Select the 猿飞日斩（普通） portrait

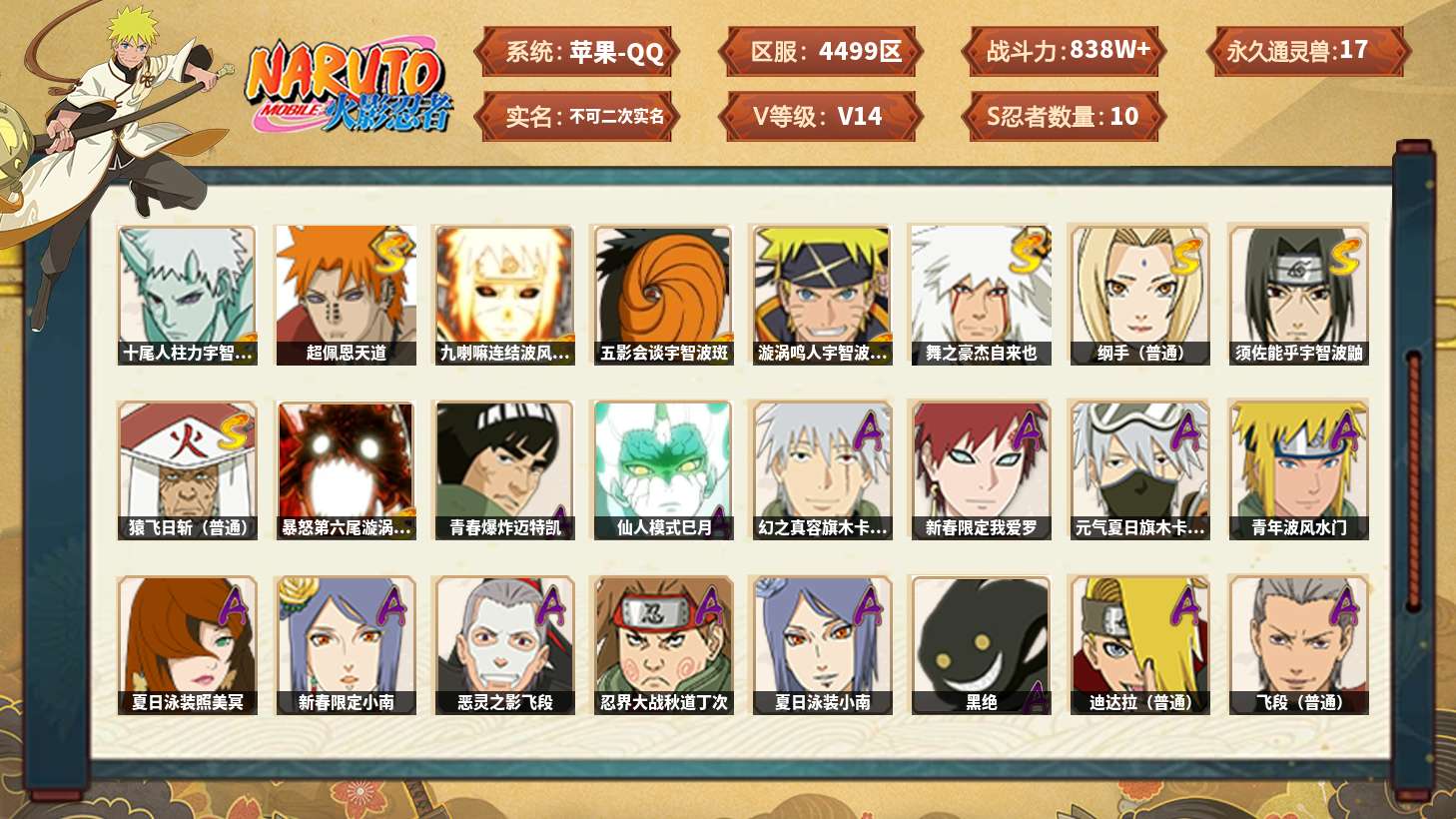[x=187, y=470]
